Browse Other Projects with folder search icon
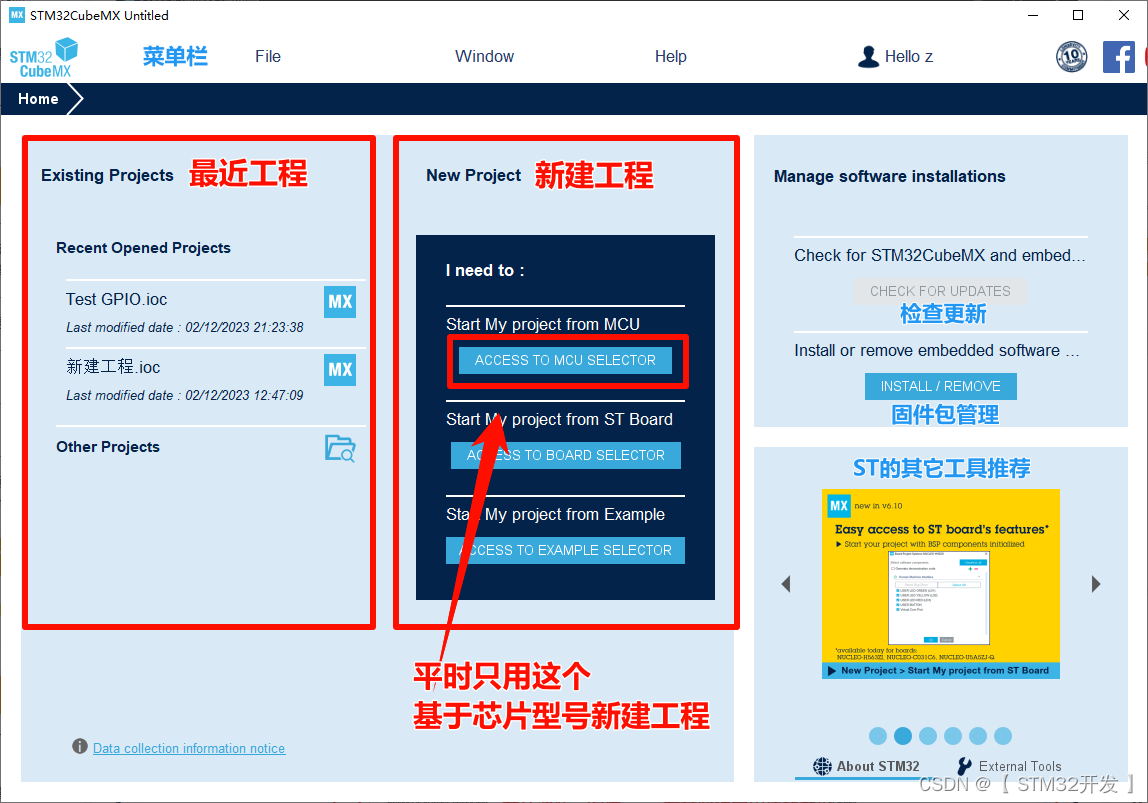The width and height of the screenshot is (1148, 803). pyautogui.click(x=340, y=448)
